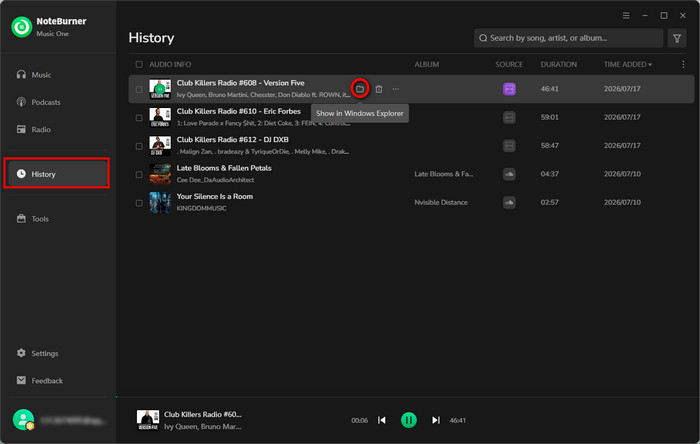This screenshot has height=444, width=700.
Task: Click SoundCloud icon for Late Blooms row
Action: pos(509,174)
